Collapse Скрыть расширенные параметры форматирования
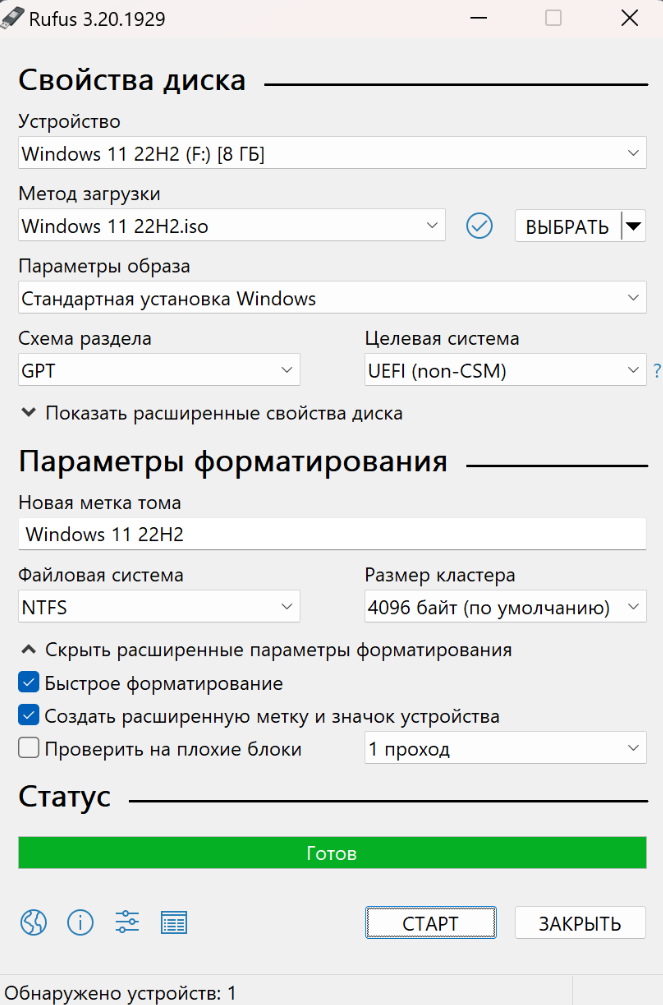 tap(267, 650)
